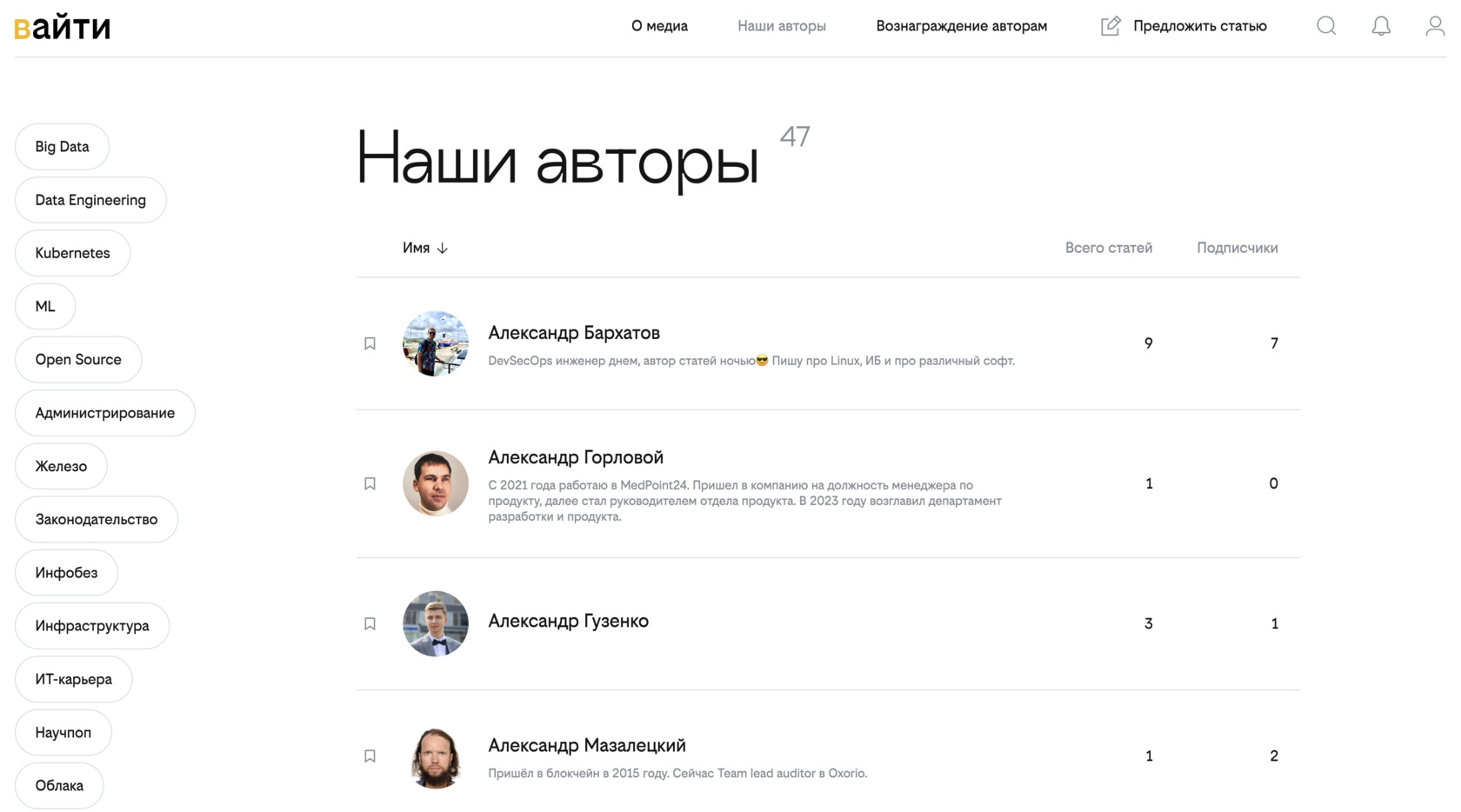
Task: Click Александр Бархатов's avatar photo
Action: pyautogui.click(x=435, y=343)
